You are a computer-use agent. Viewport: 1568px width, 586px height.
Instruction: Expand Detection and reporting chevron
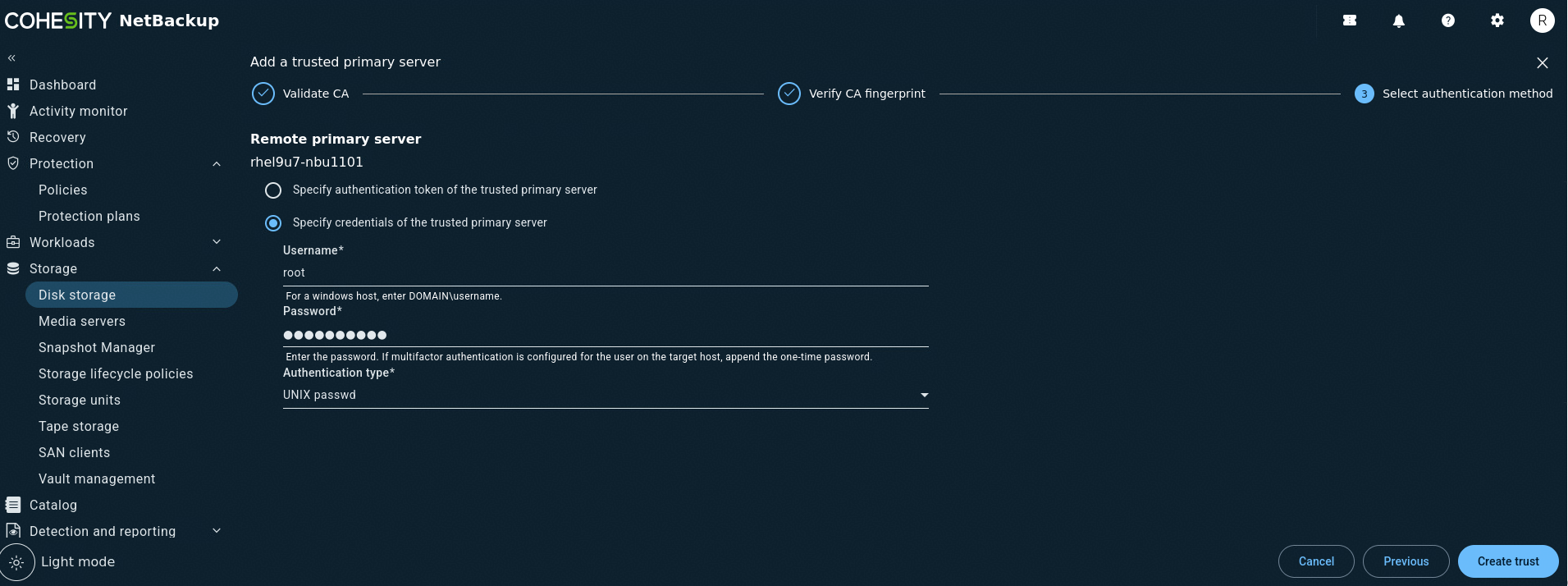tap(217, 531)
